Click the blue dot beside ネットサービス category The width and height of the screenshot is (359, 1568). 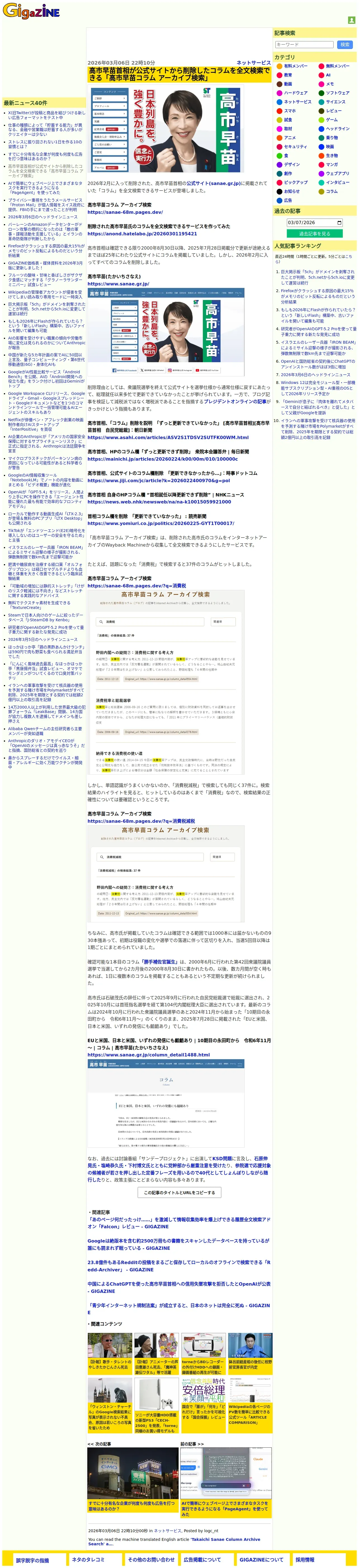279,102
